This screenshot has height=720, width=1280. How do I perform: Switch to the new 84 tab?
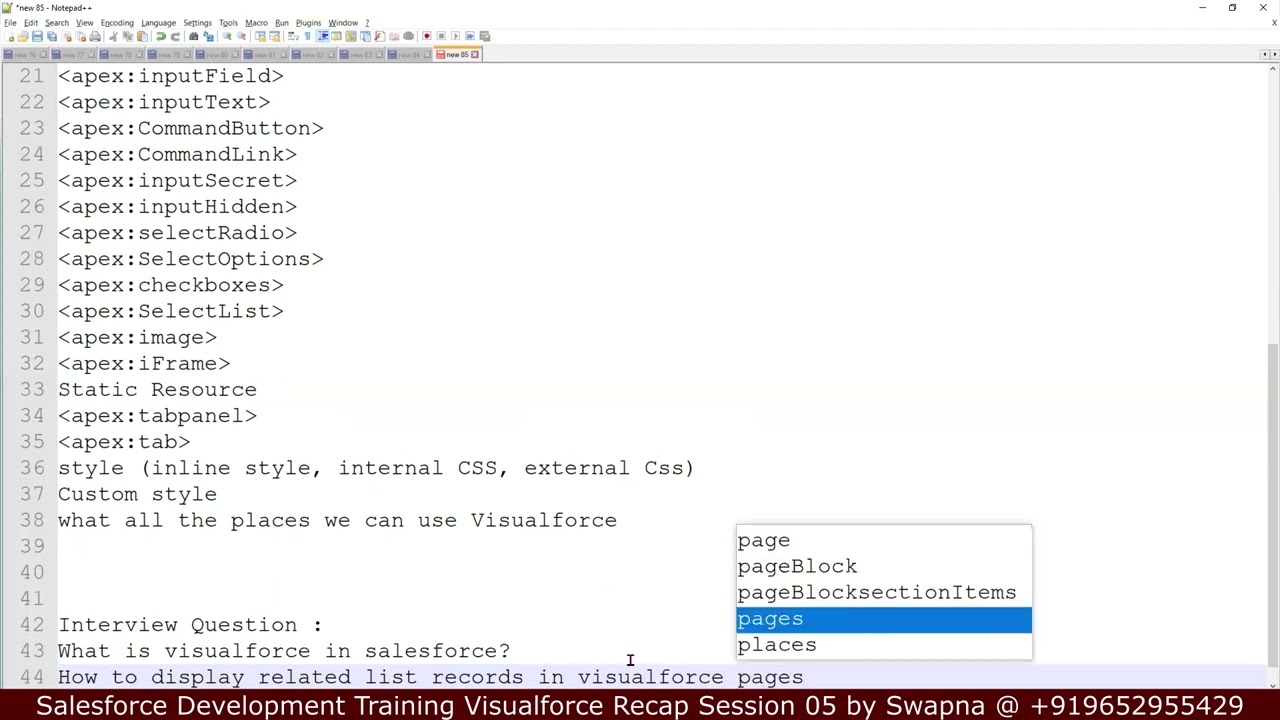409,54
